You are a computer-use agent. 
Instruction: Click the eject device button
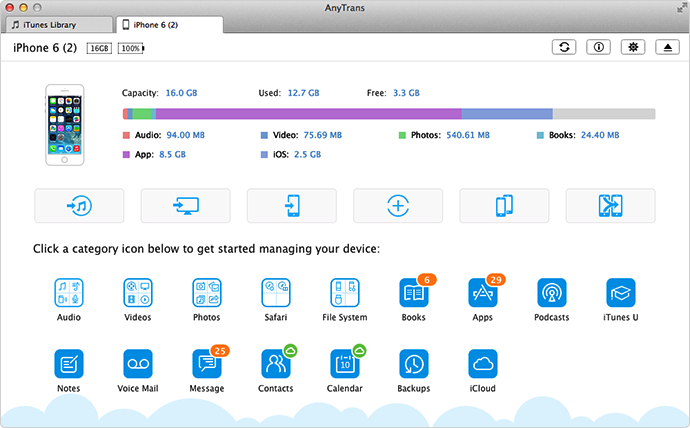point(668,47)
